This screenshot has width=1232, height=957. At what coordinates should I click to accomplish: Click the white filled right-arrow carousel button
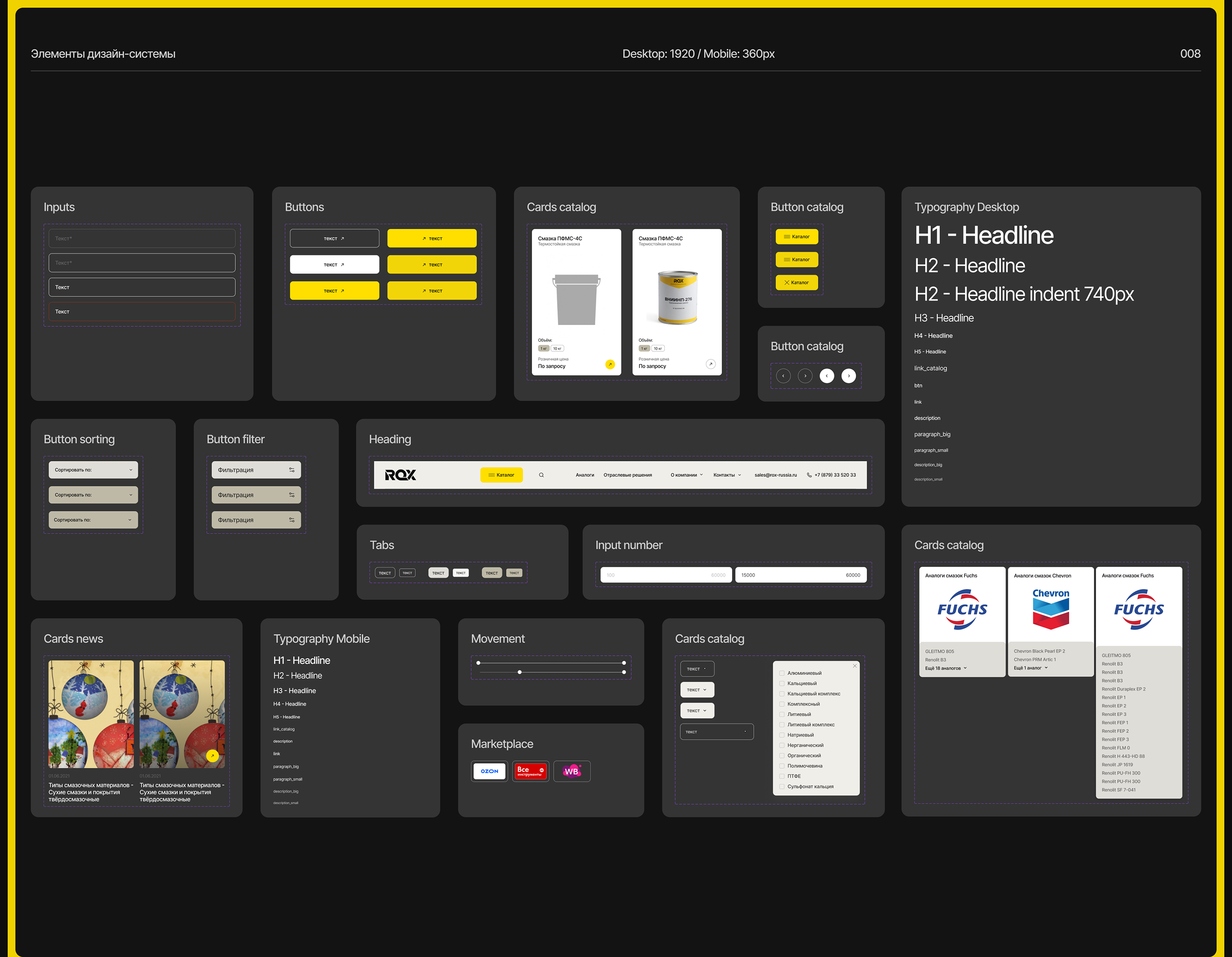[x=848, y=376]
